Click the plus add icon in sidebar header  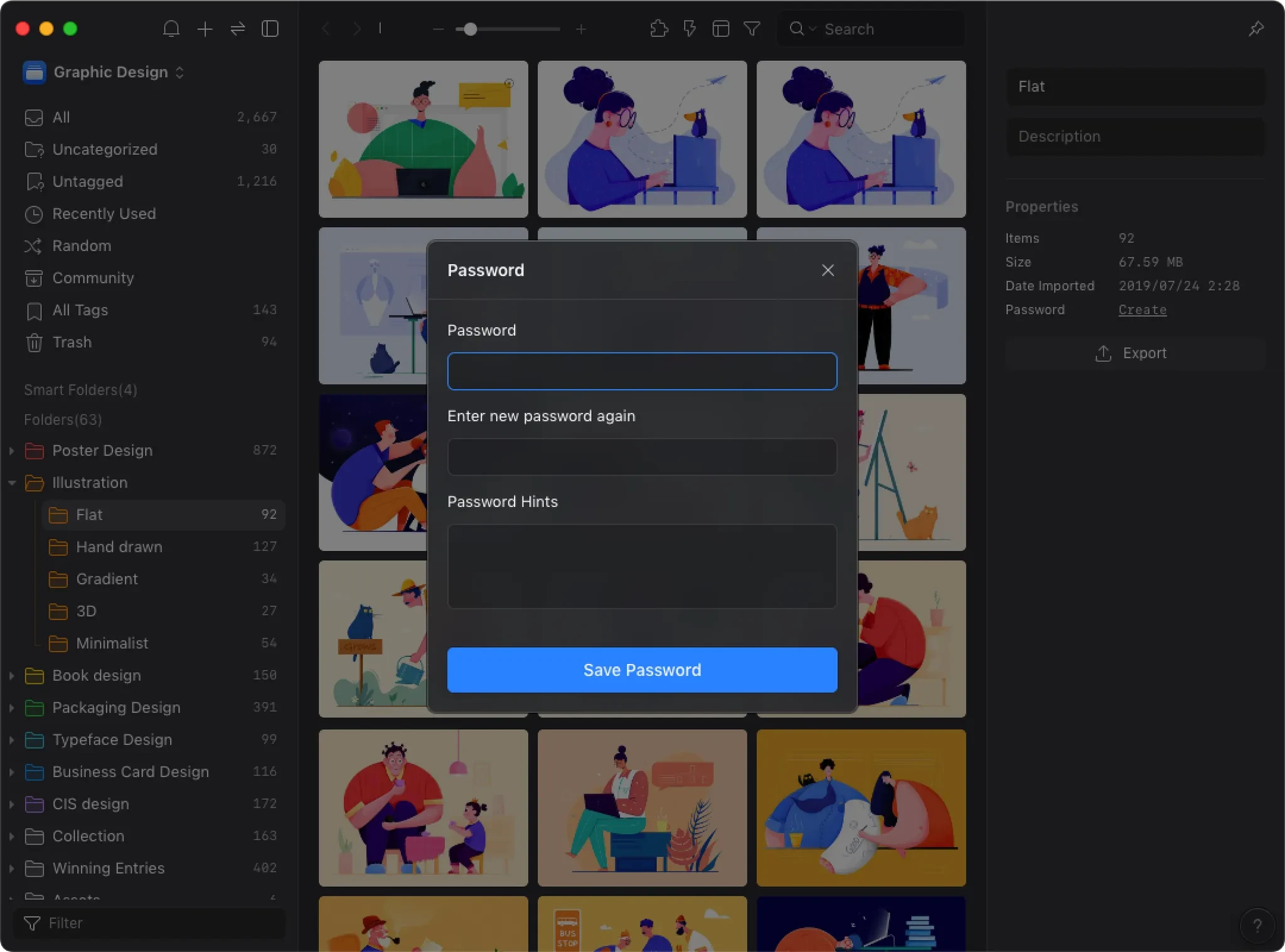pyautogui.click(x=205, y=29)
